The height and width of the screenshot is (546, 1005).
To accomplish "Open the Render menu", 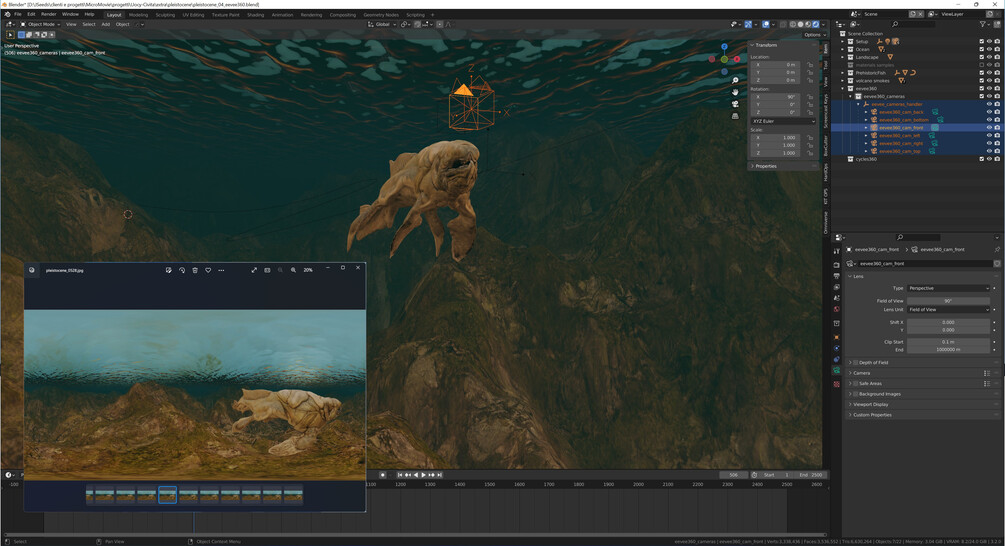I will [x=48, y=14].
